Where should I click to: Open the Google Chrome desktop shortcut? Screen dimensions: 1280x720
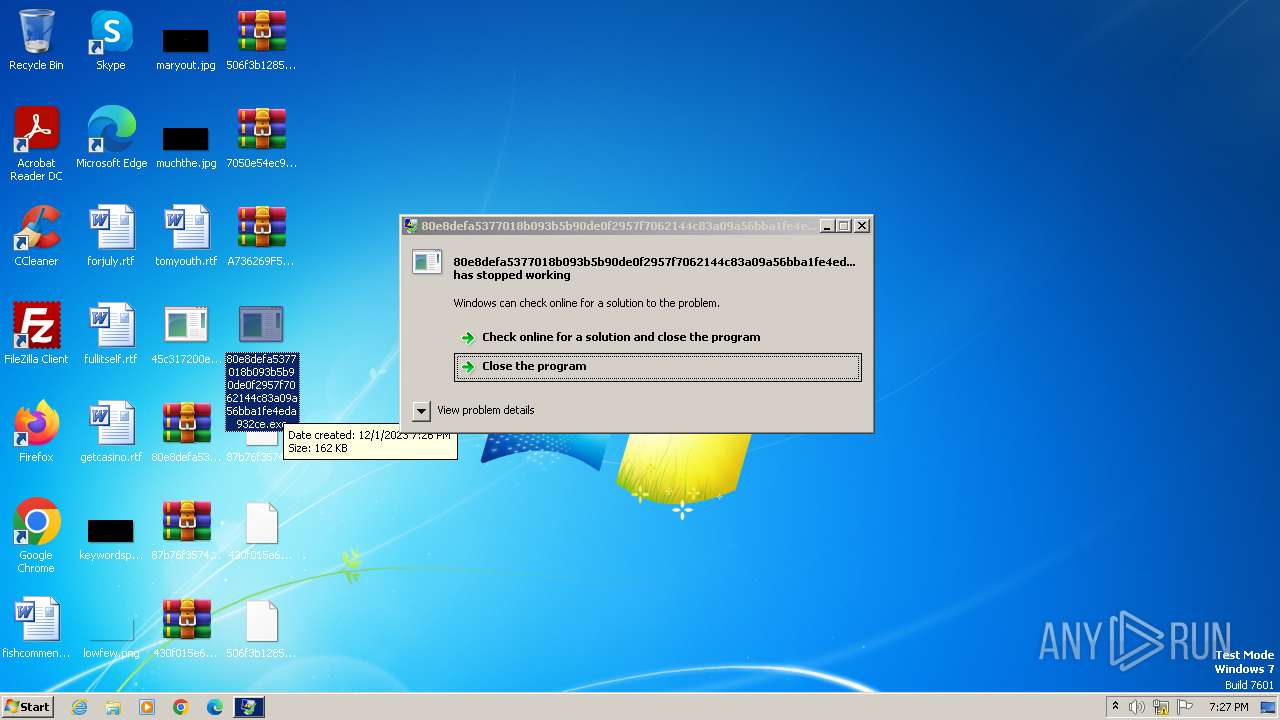(36, 535)
